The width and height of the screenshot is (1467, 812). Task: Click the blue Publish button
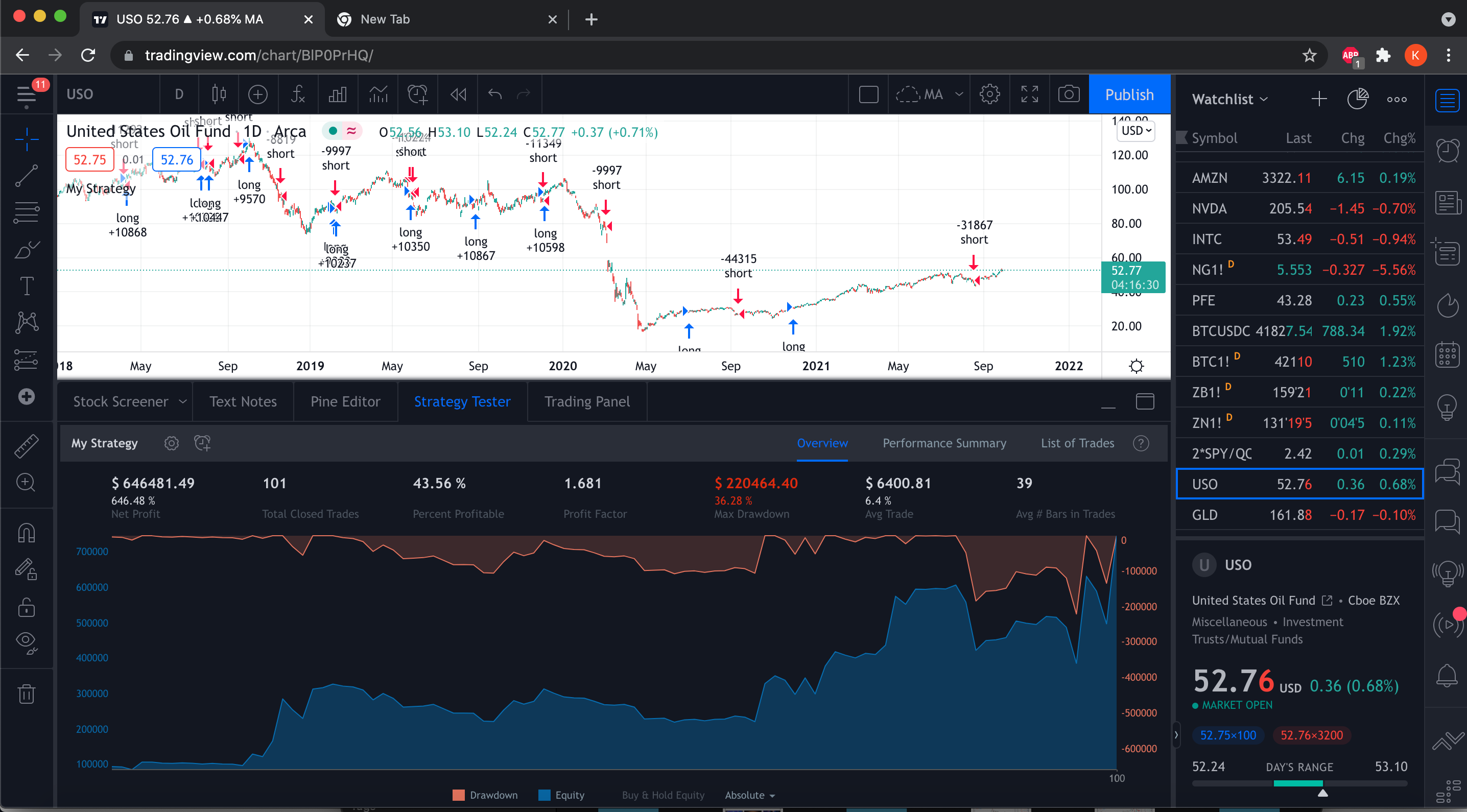point(1129,94)
